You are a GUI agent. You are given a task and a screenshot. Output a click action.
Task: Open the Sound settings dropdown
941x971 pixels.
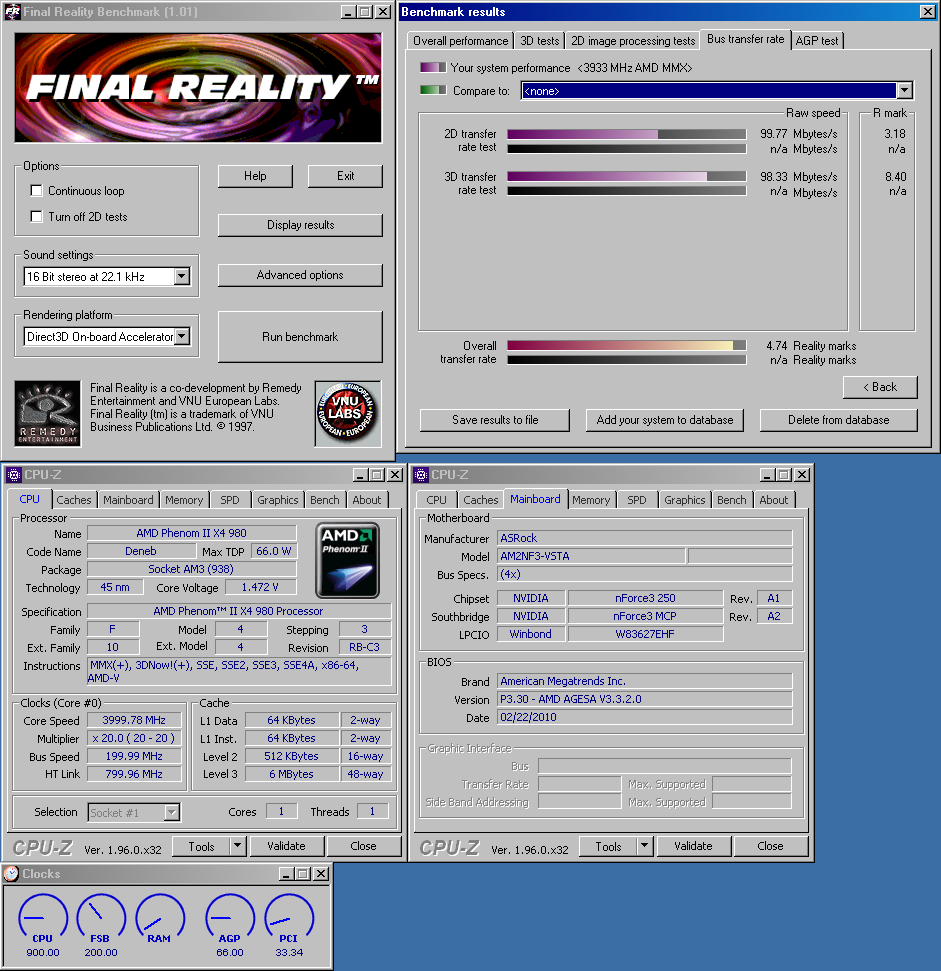[181, 276]
